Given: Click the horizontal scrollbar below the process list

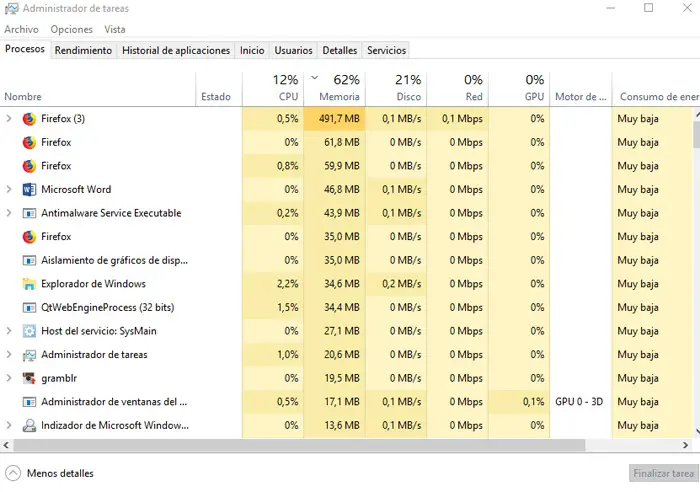Looking at the screenshot, I should coord(300,444).
